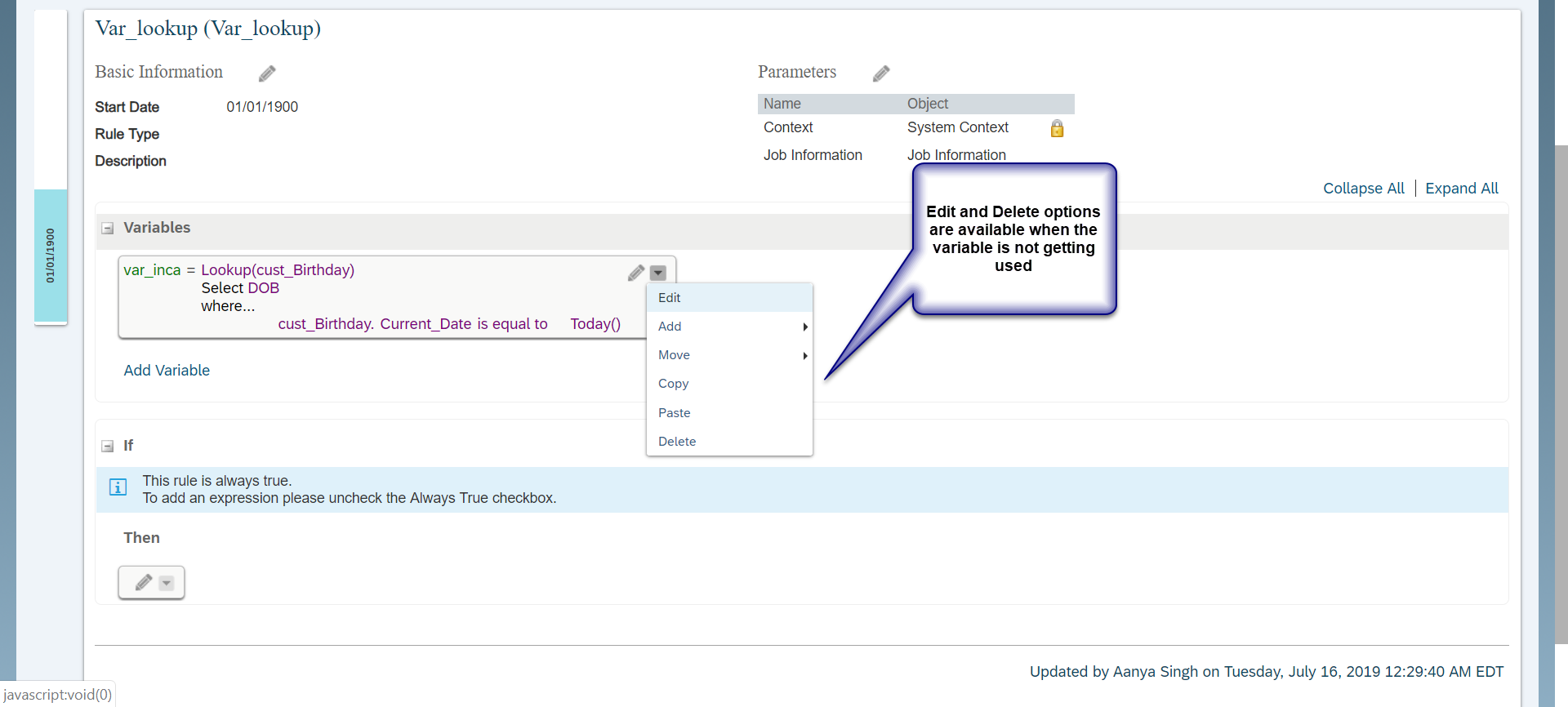Click the Today() function value
Viewport: 1568px width, 707px height.
point(595,324)
